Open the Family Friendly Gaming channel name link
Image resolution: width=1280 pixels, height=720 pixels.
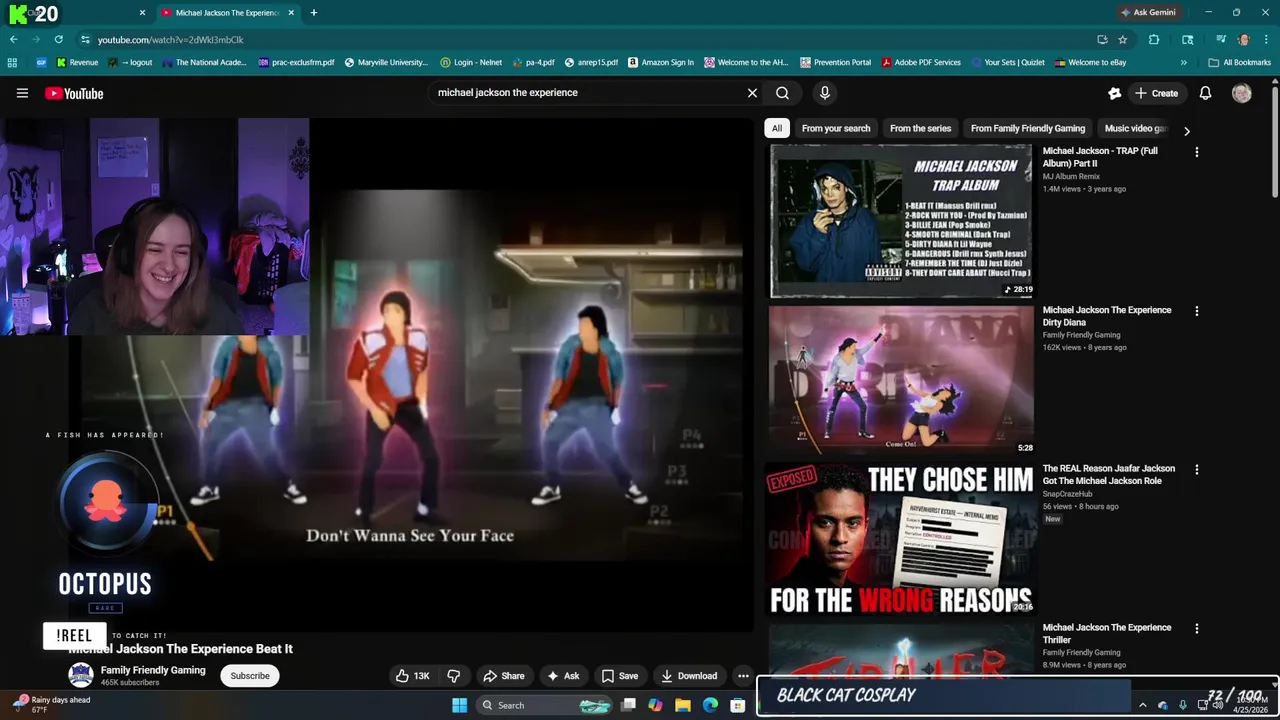[x=153, y=670]
